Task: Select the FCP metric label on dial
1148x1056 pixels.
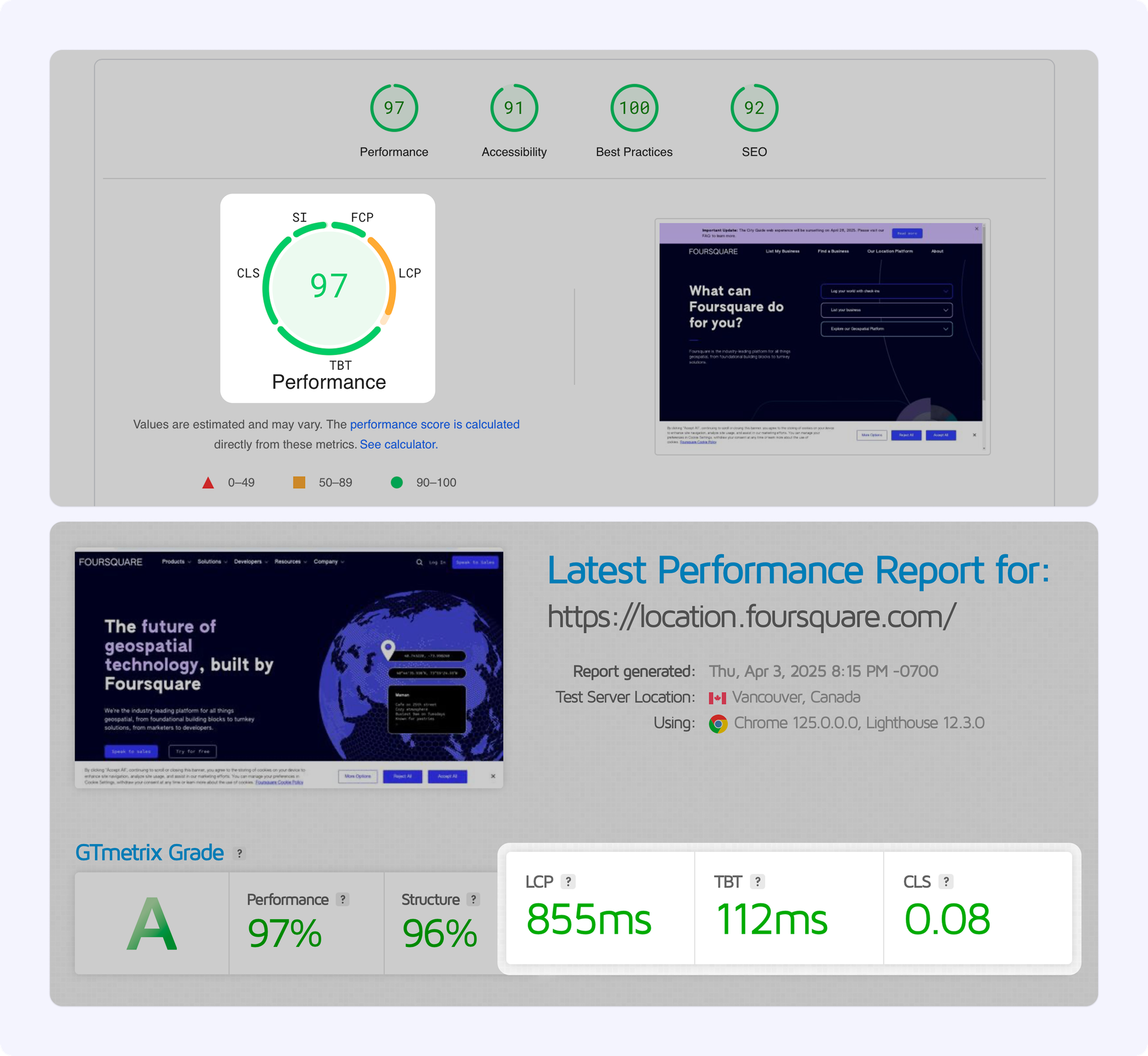Action: [362, 218]
